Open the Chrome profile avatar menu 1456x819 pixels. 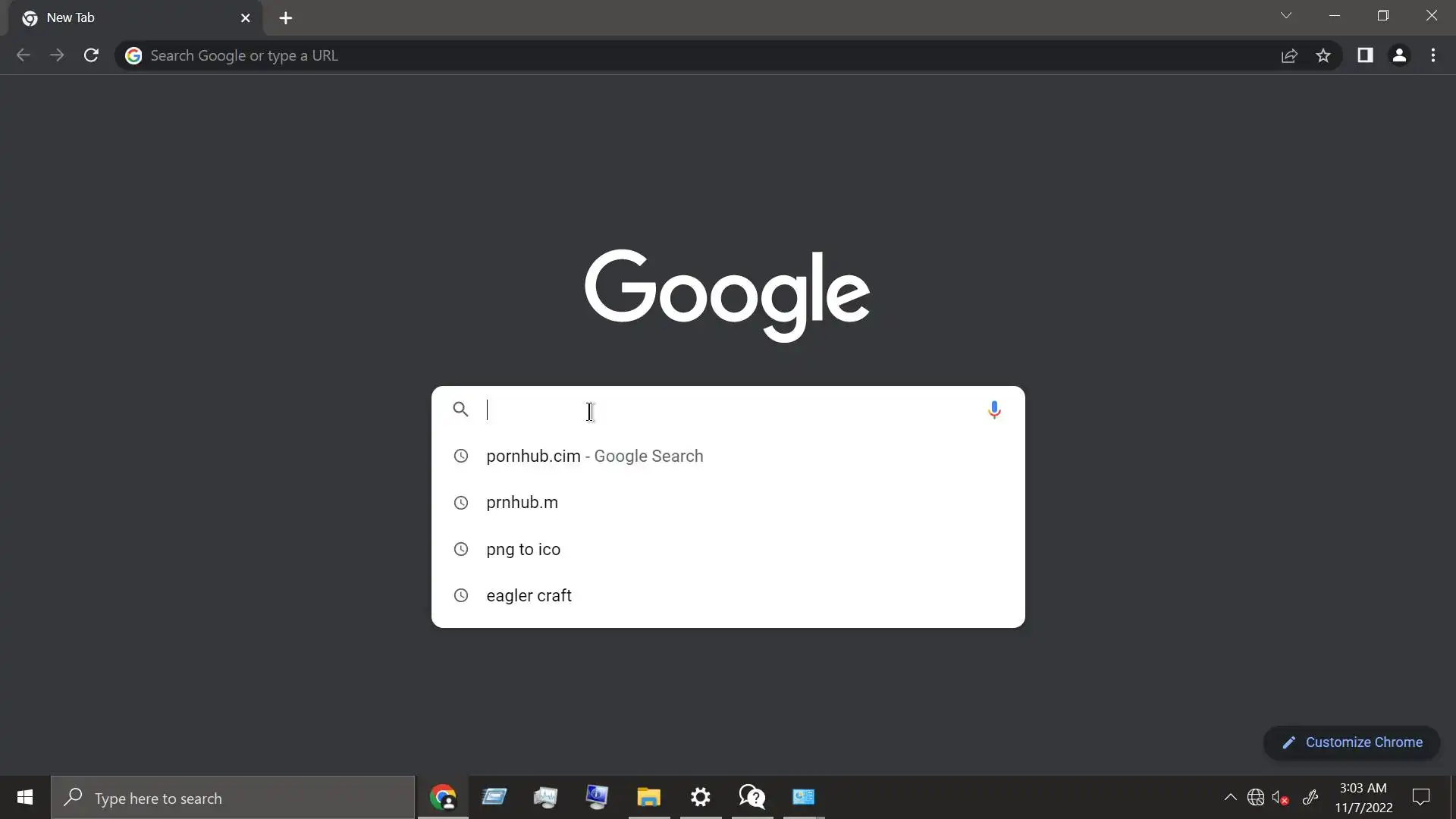click(1399, 55)
